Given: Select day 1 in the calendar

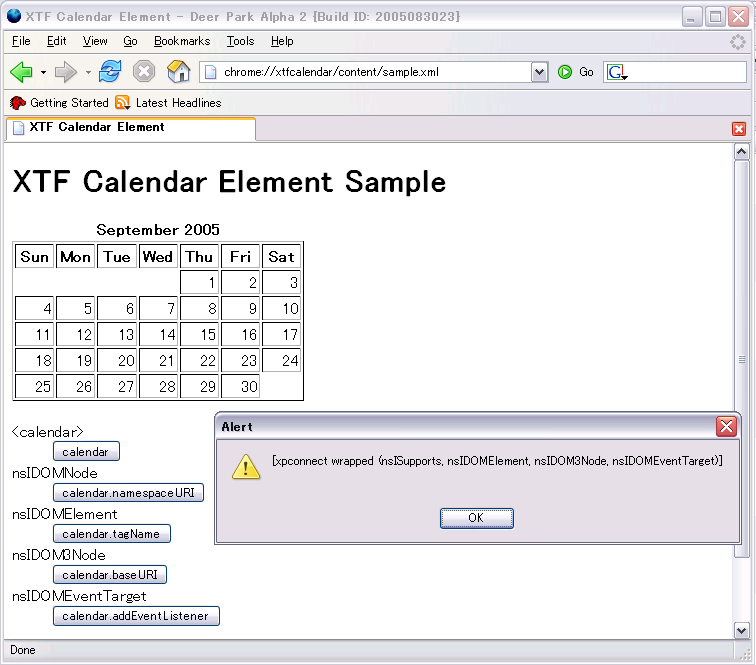Looking at the screenshot, I should pos(200,282).
